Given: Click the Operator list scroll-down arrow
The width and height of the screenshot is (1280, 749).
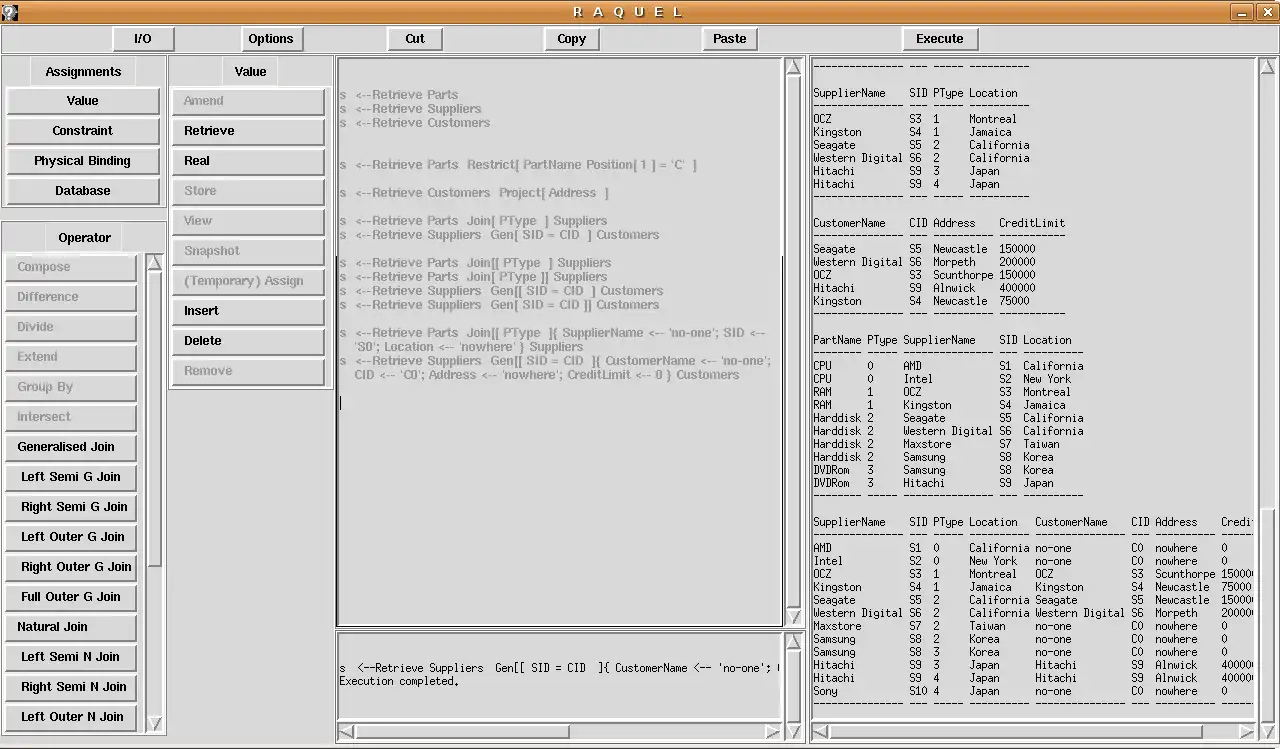Looking at the screenshot, I should coord(154,723).
